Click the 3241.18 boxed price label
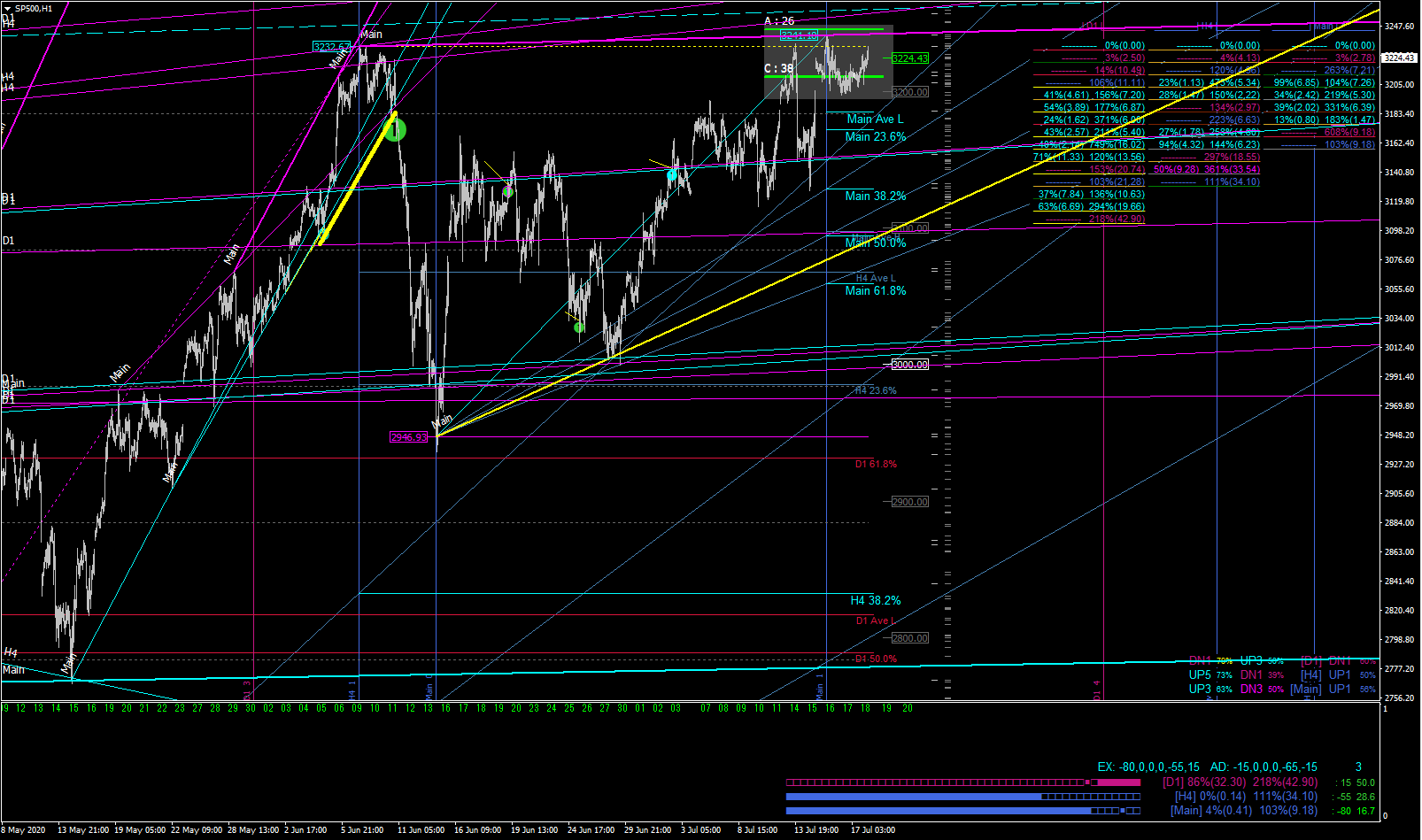Viewport: 1422px width, 840px height. 799,35
